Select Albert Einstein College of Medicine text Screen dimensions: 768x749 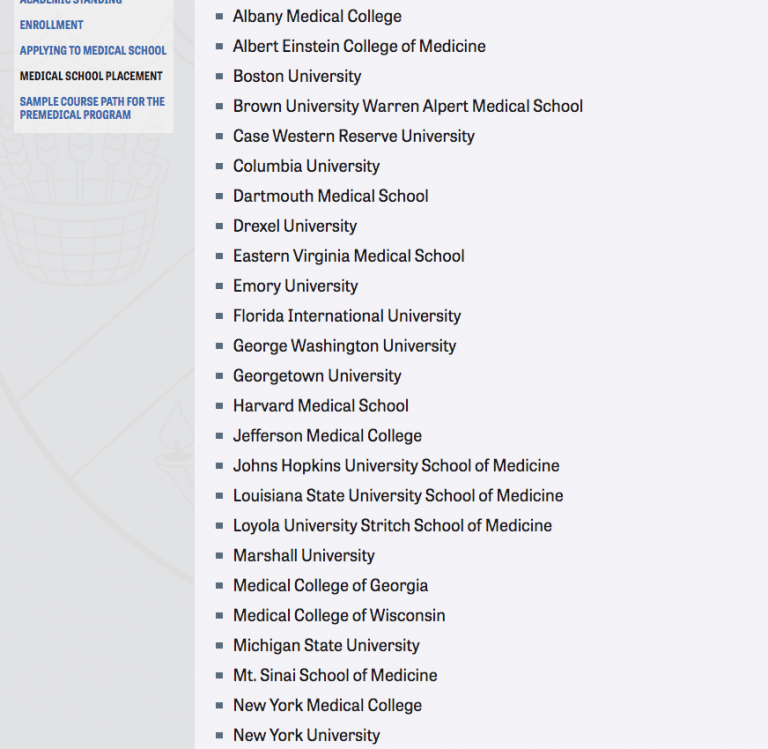tap(359, 47)
